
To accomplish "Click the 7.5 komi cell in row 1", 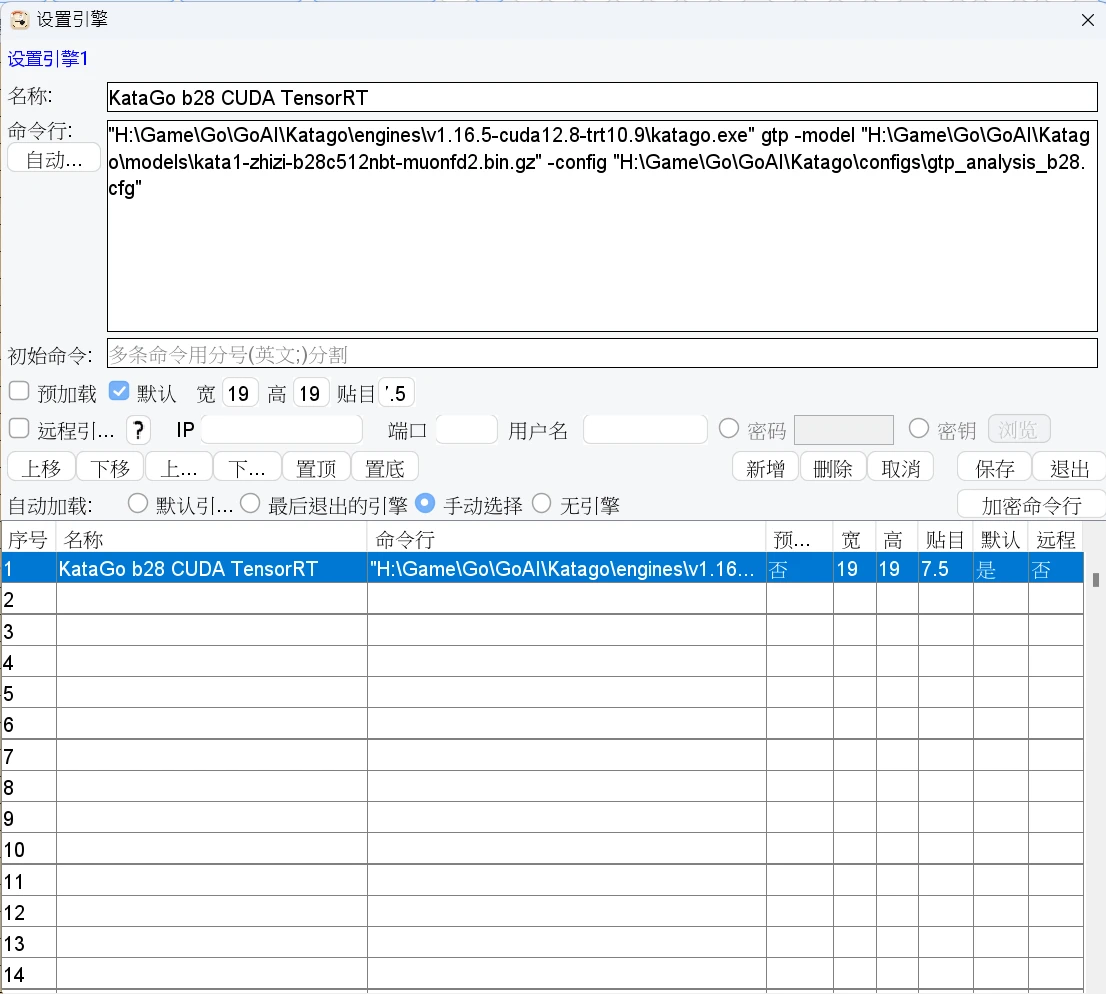I will click(x=945, y=569).
